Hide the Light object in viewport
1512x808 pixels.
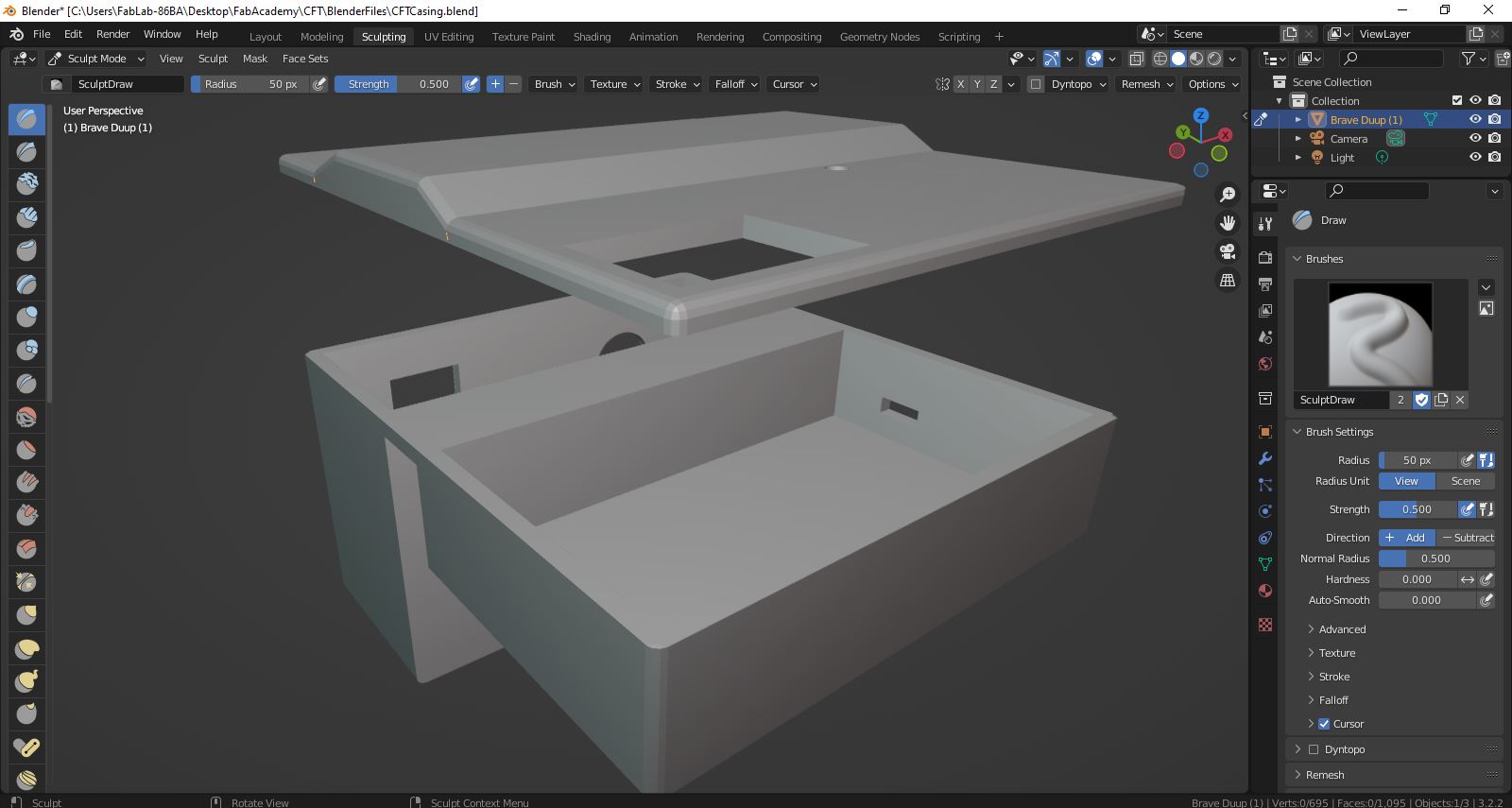pyautogui.click(x=1475, y=157)
